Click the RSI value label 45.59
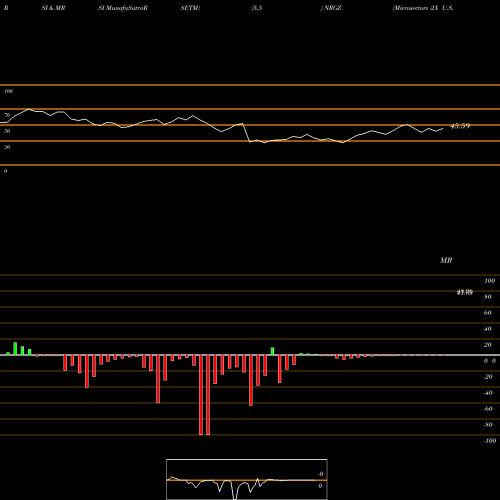Screen dimensions: 500x500 click(x=460, y=126)
